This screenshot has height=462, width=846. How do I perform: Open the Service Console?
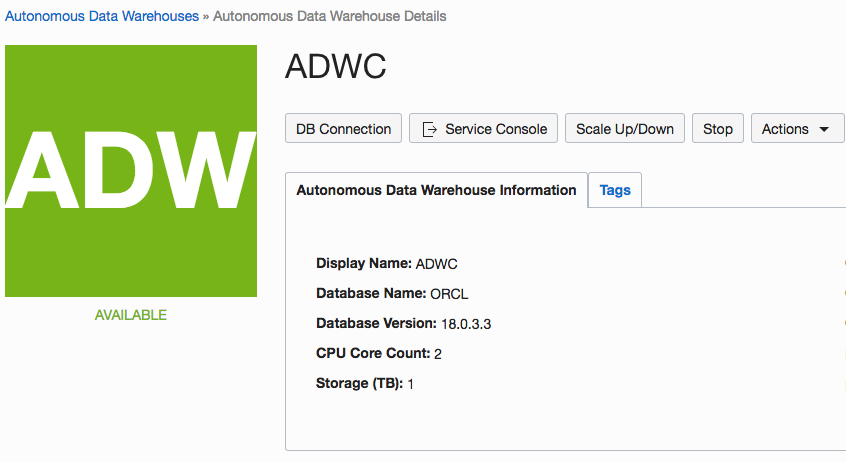coord(483,128)
